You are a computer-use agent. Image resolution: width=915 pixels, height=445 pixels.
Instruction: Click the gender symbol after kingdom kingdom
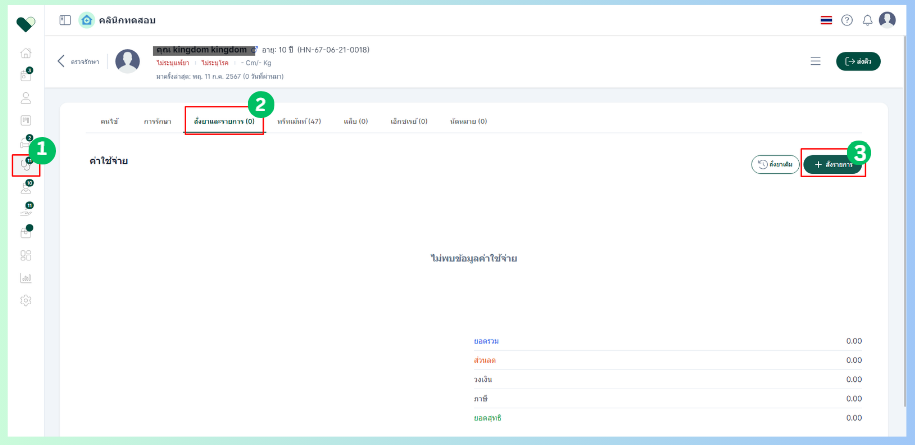pos(254,50)
